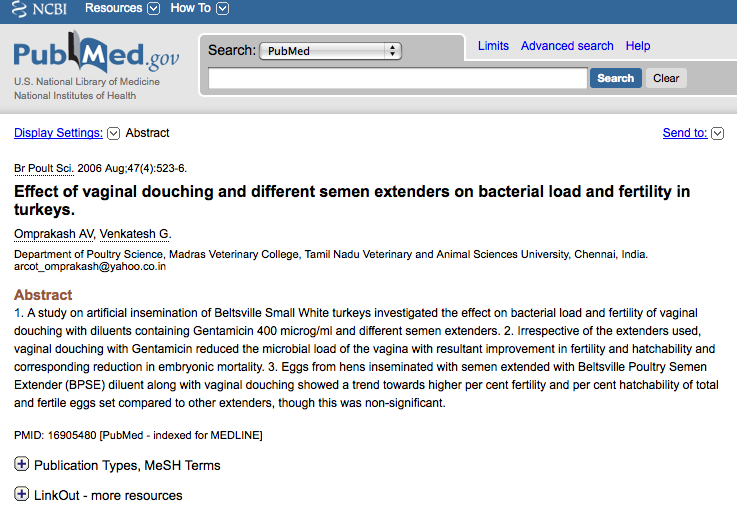Viewport: 737px width, 517px height.
Task: Focus the search text field
Action: click(x=398, y=78)
